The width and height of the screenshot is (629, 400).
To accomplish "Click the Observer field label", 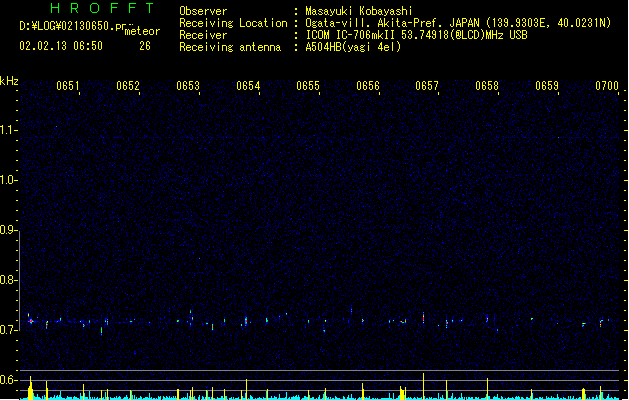I will click(x=203, y=11).
